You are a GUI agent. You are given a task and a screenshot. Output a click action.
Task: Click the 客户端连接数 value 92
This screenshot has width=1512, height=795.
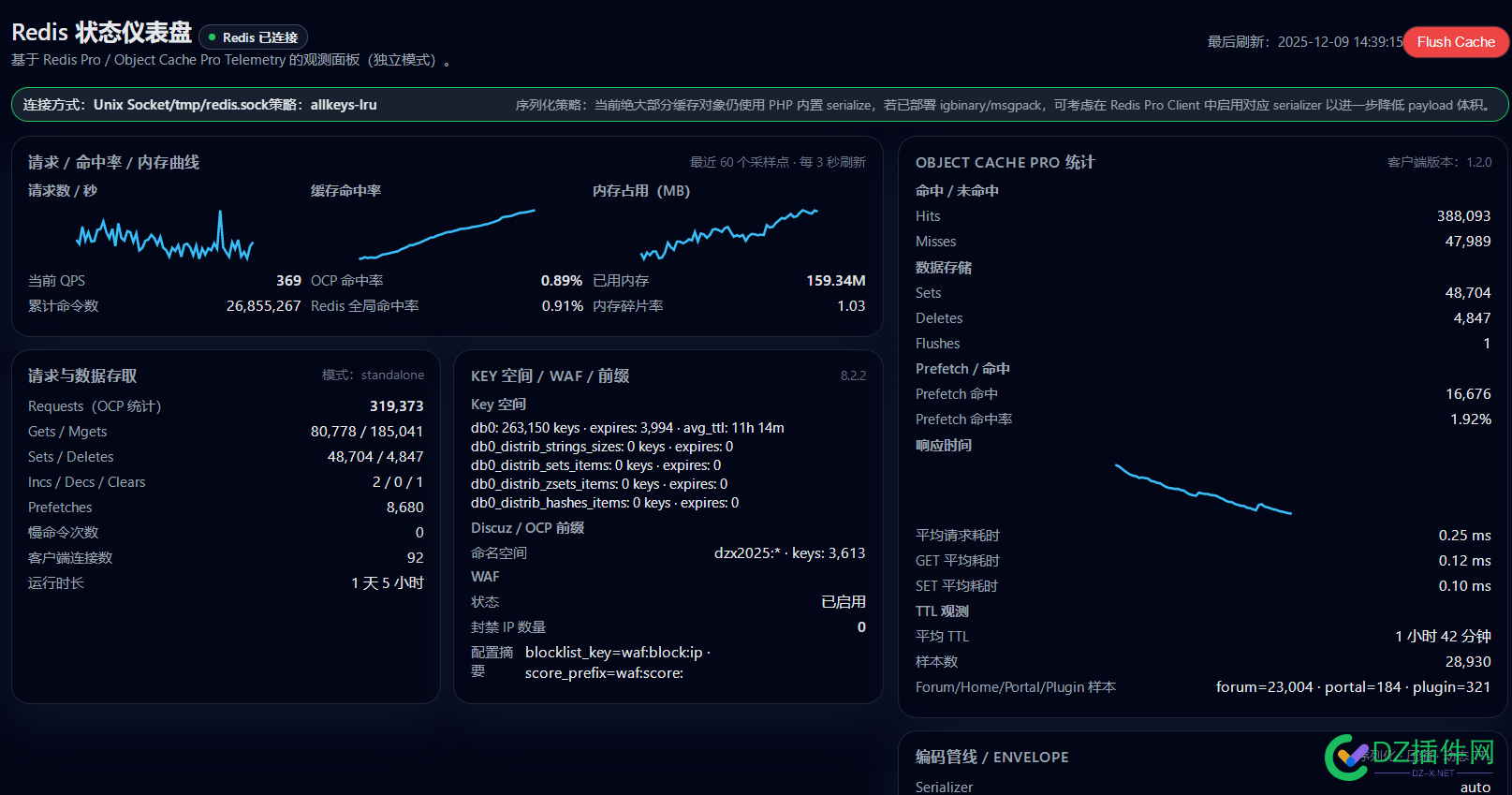416,558
